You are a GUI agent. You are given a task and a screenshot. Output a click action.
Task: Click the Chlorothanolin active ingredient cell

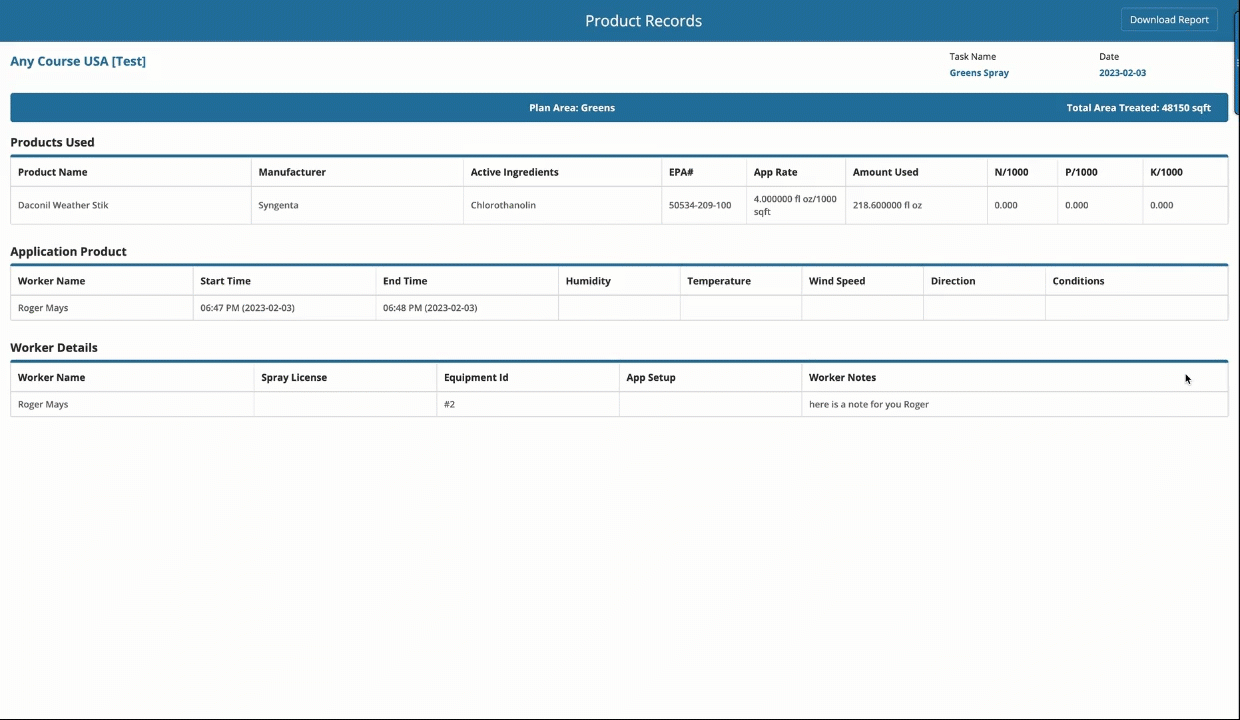503,205
